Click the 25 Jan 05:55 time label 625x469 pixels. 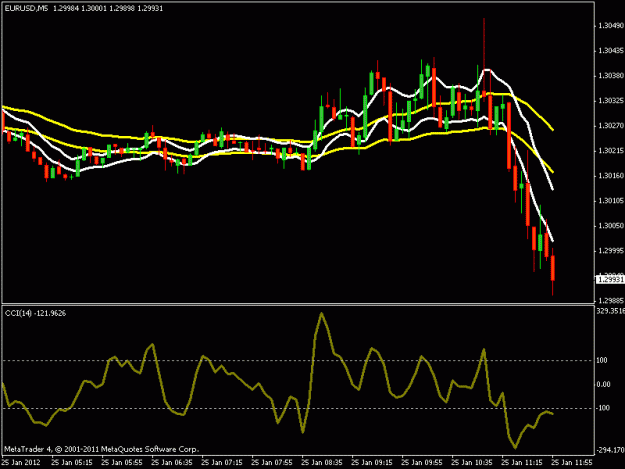click(x=122, y=463)
